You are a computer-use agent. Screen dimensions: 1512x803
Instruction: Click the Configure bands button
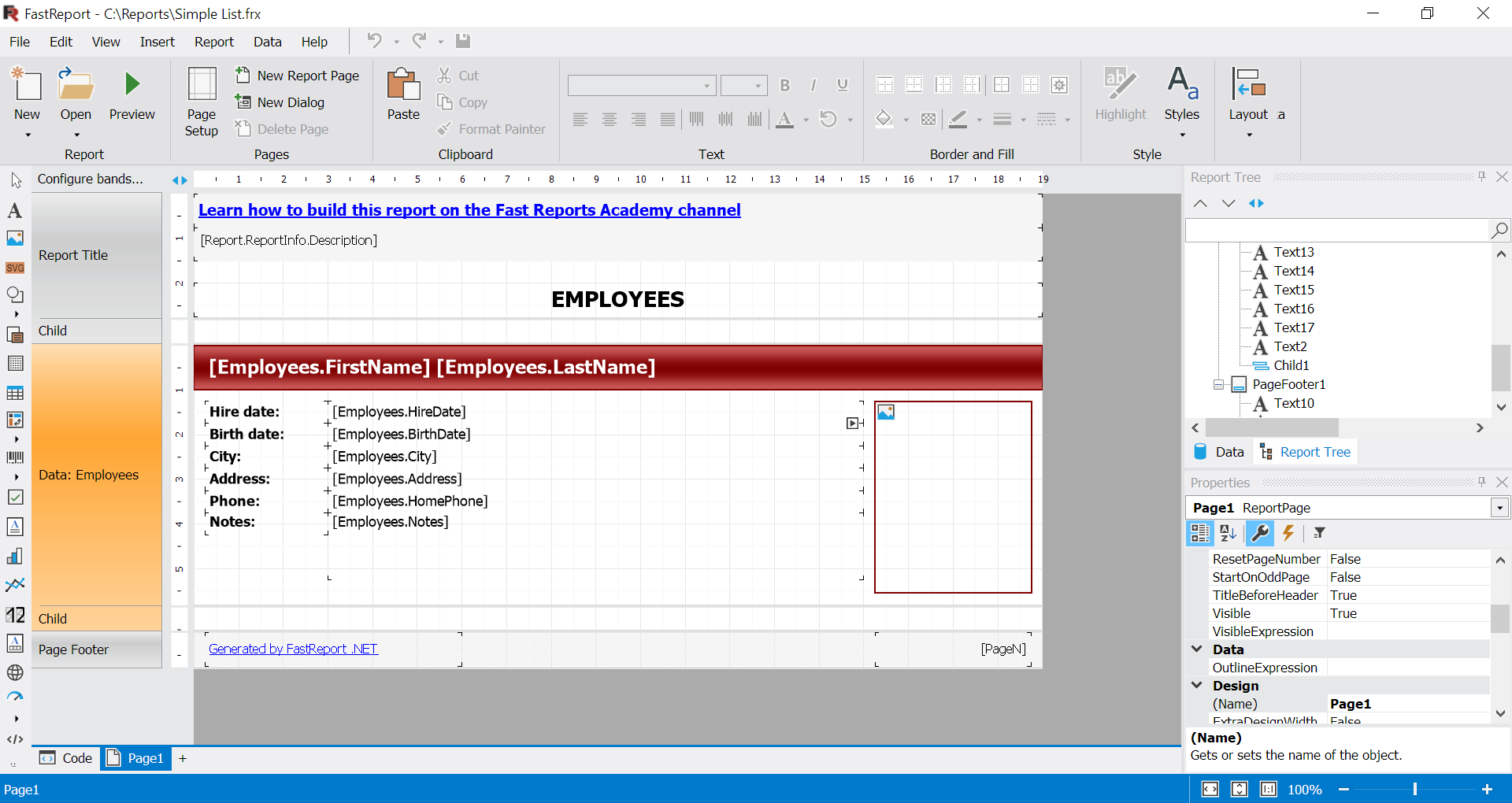[x=91, y=179]
